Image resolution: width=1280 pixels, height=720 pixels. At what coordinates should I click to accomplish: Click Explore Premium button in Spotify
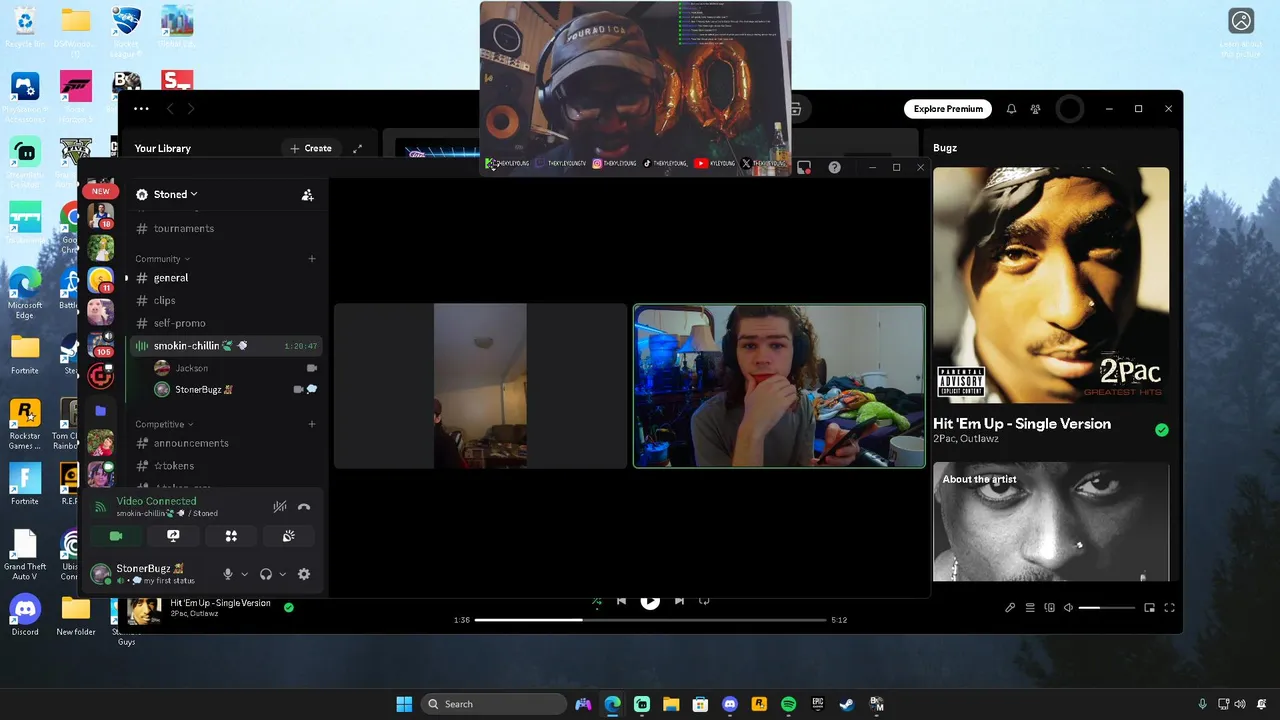pyautogui.click(x=948, y=109)
